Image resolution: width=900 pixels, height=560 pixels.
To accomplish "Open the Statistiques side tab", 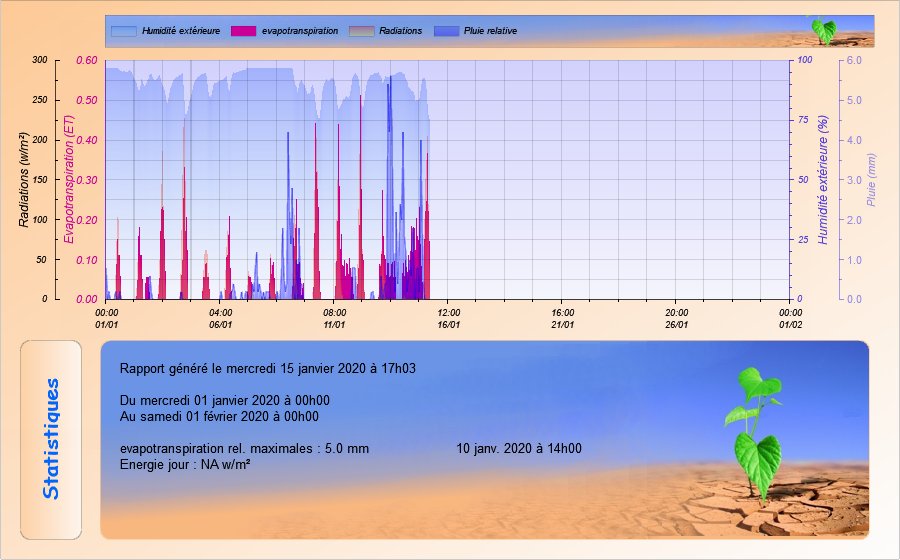I will (51, 439).
